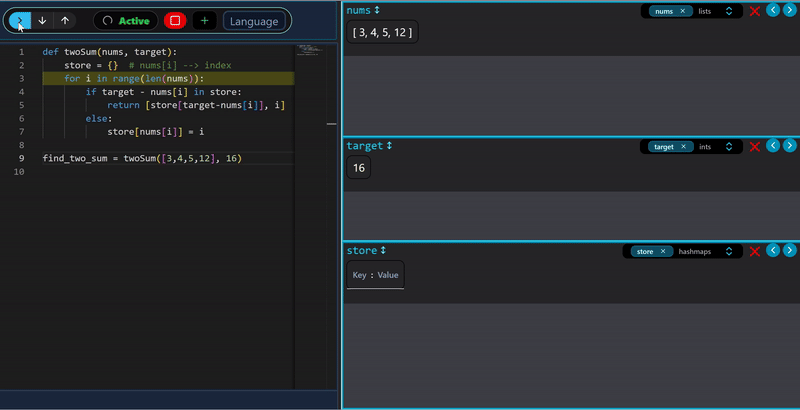800x410 pixels.
Task: Stop execution with the red stop button
Action: 175,21
